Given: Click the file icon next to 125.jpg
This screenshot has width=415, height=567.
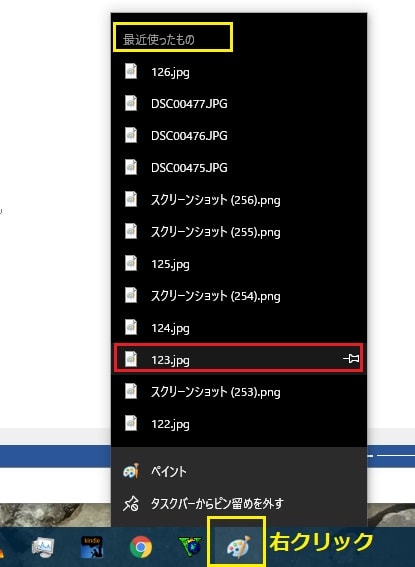Looking at the screenshot, I should point(131,263).
